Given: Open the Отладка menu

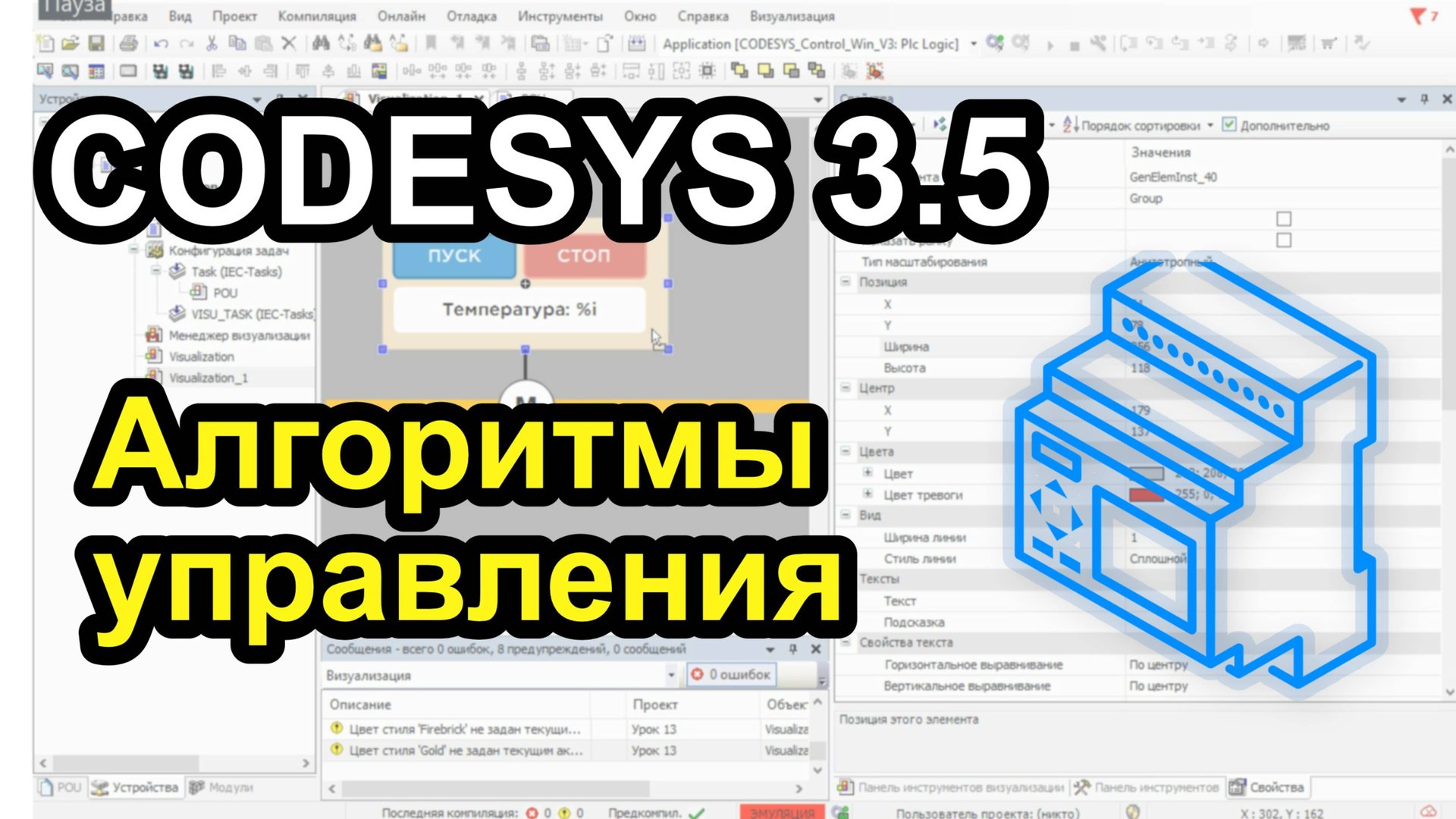Looking at the screenshot, I should tap(472, 16).
